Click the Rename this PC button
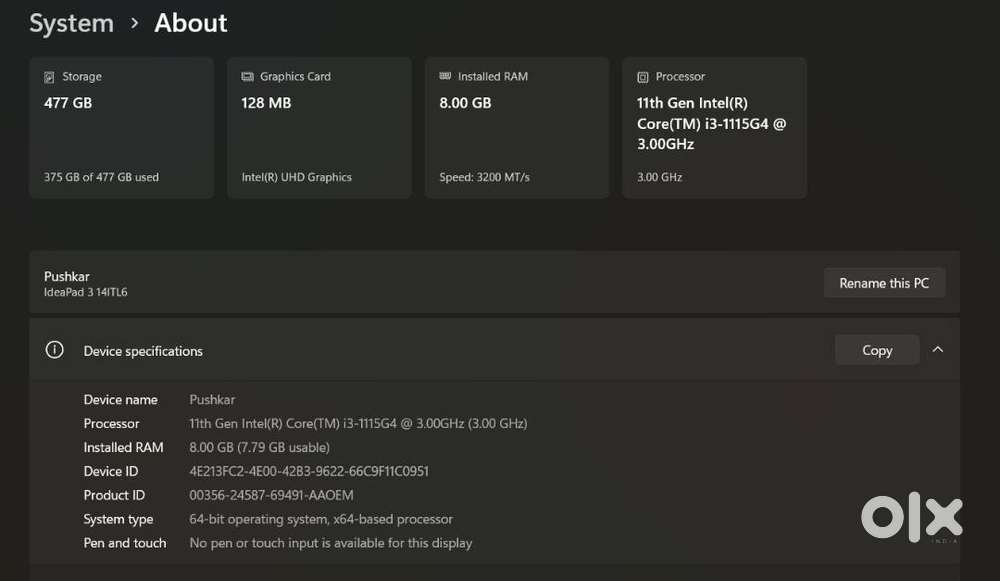The width and height of the screenshot is (1000, 581). 884,282
